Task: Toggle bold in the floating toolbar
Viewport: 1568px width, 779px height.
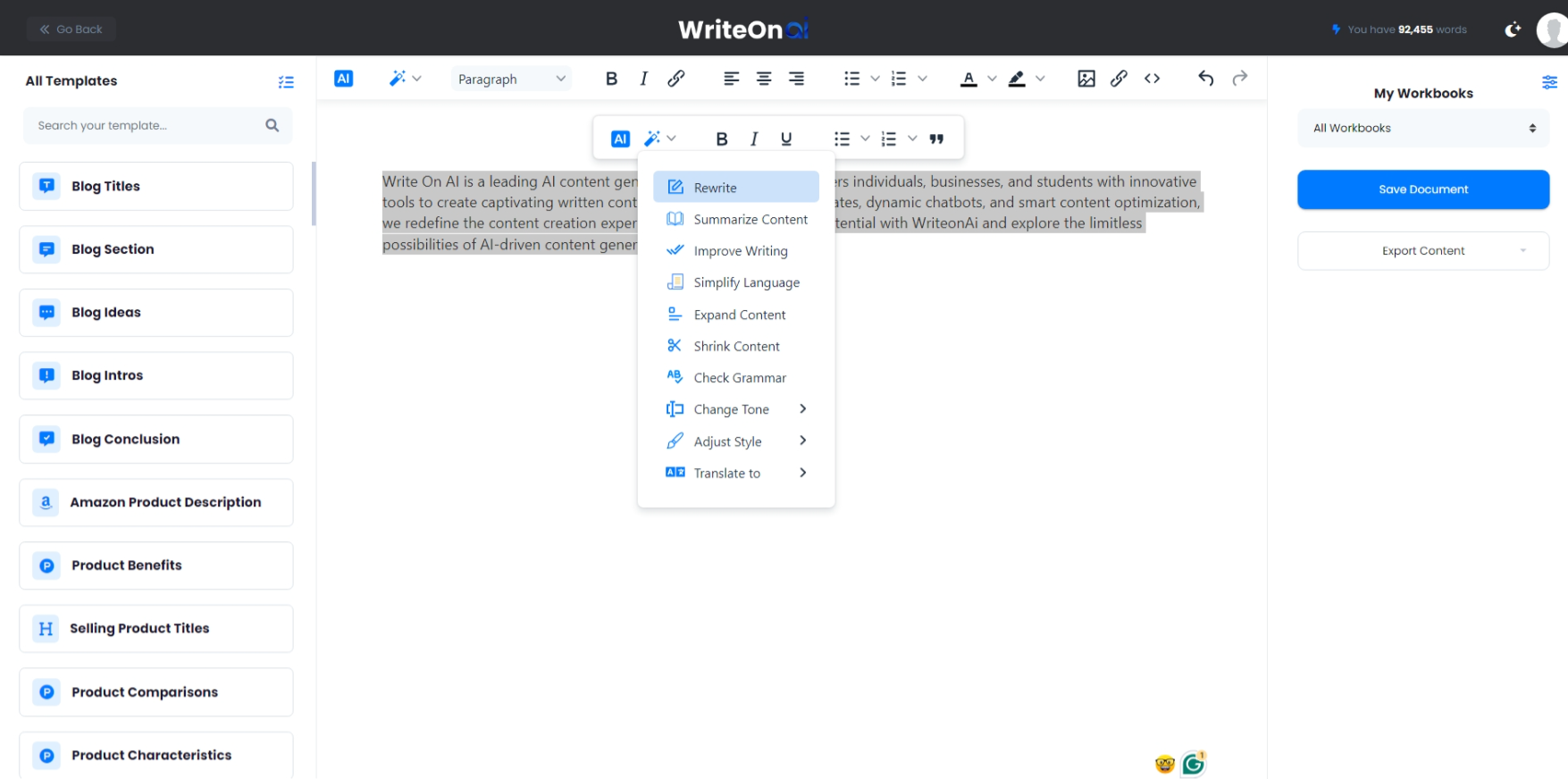Action: (x=722, y=138)
